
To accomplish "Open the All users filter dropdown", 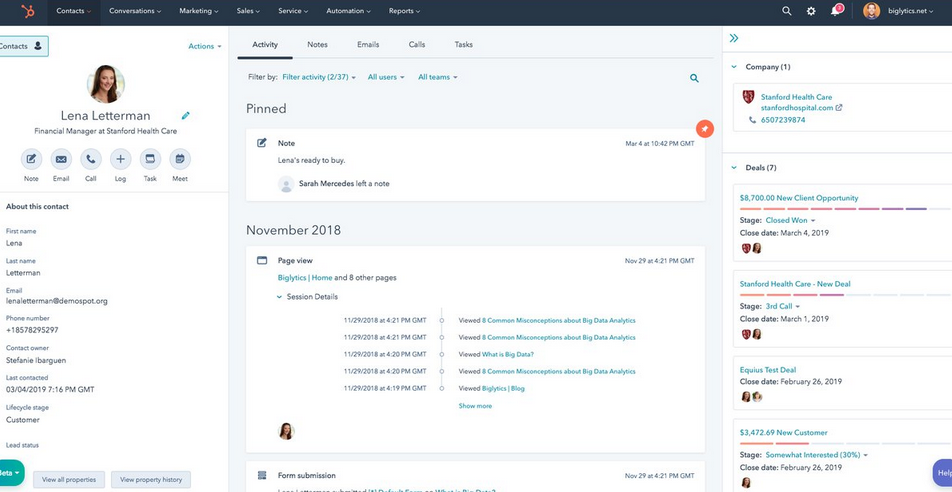I will (386, 77).
